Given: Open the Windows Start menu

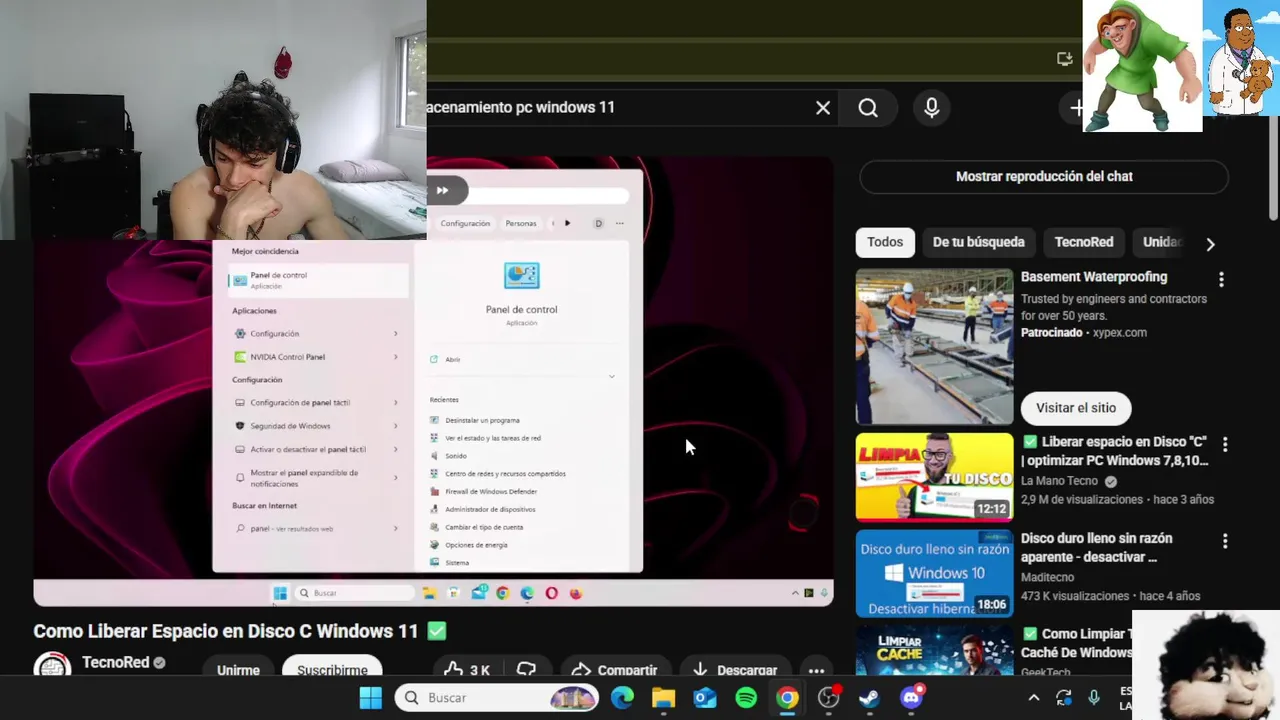Looking at the screenshot, I should pyautogui.click(x=370, y=698).
